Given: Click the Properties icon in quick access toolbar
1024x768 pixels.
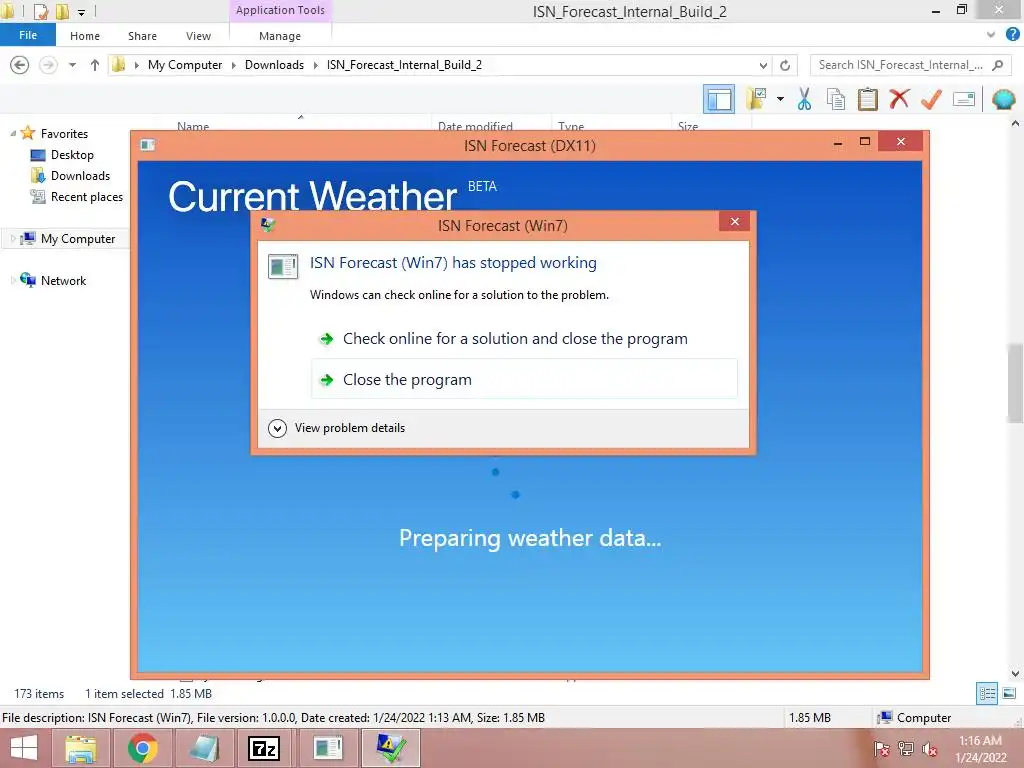Looking at the screenshot, I should [40, 11].
